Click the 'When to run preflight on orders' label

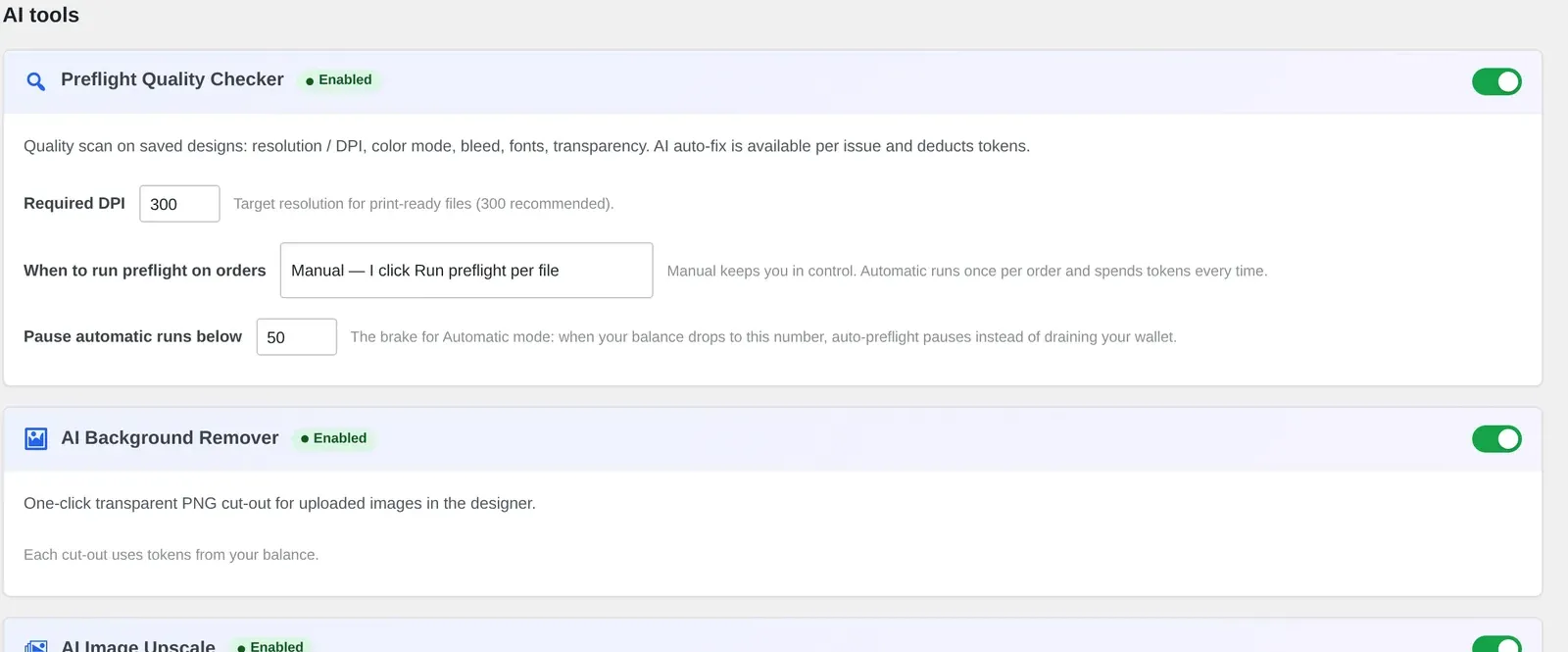[145, 271]
